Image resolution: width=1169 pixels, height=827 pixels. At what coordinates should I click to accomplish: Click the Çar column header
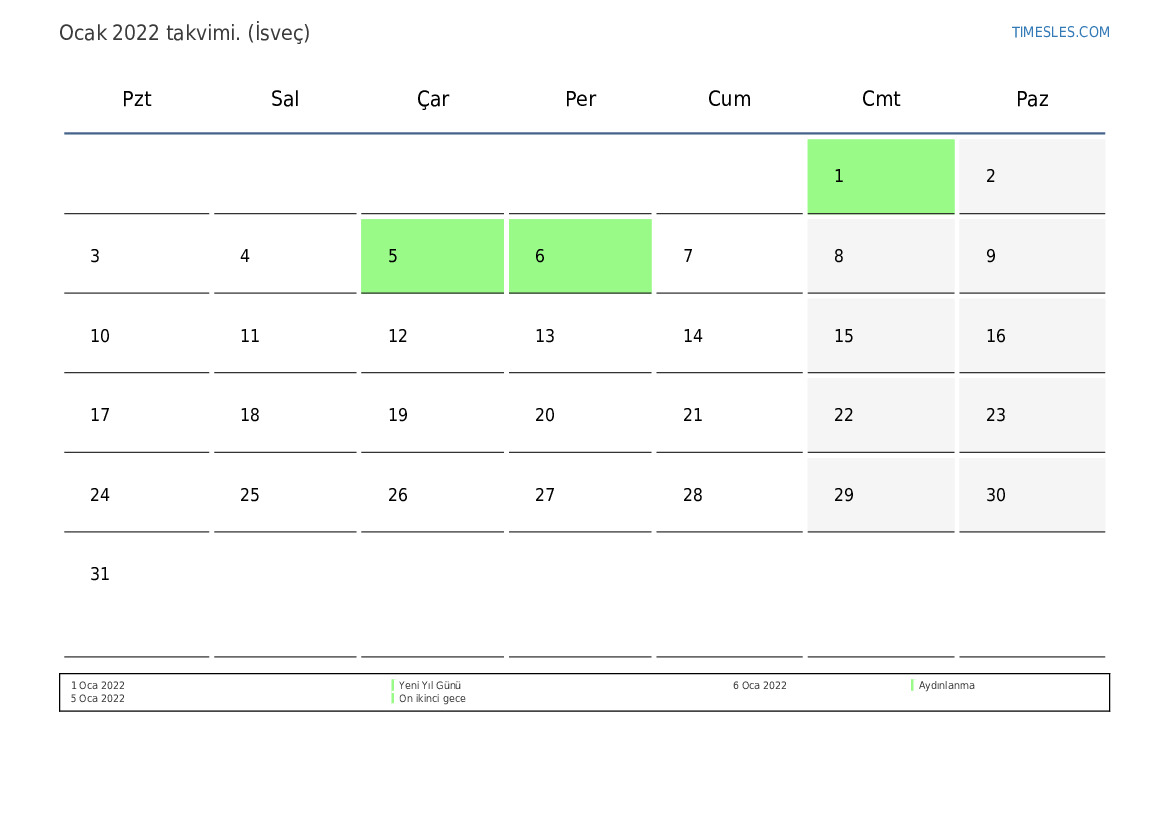point(433,99)
